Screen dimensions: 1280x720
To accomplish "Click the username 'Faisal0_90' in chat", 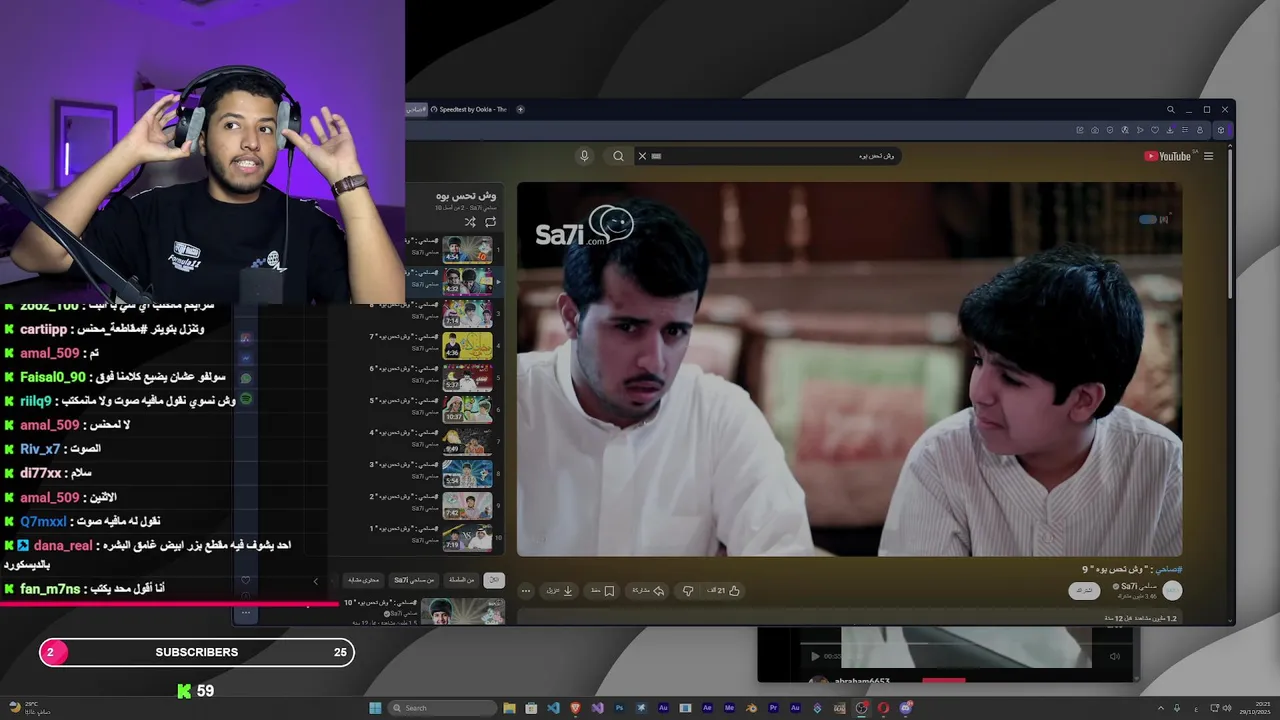I will coord(53,377).
